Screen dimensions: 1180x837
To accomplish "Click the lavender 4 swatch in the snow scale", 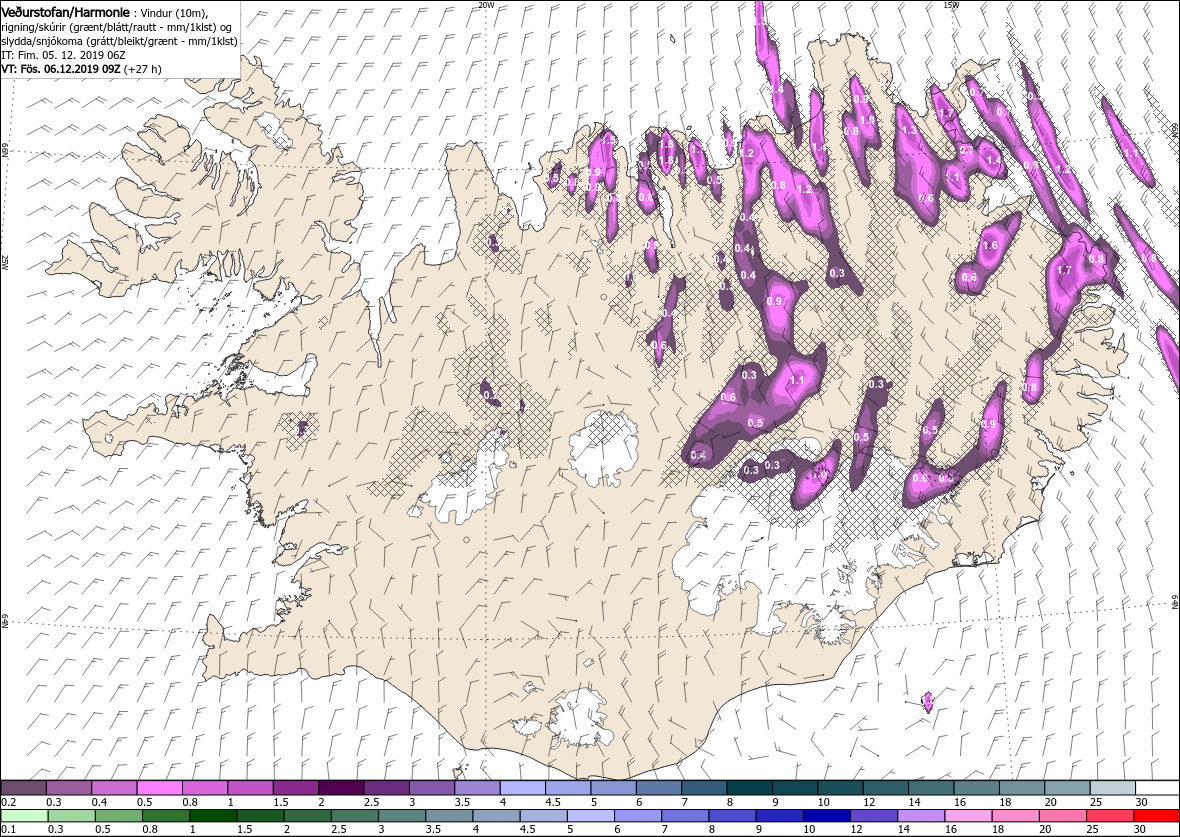I will (522, 788).
